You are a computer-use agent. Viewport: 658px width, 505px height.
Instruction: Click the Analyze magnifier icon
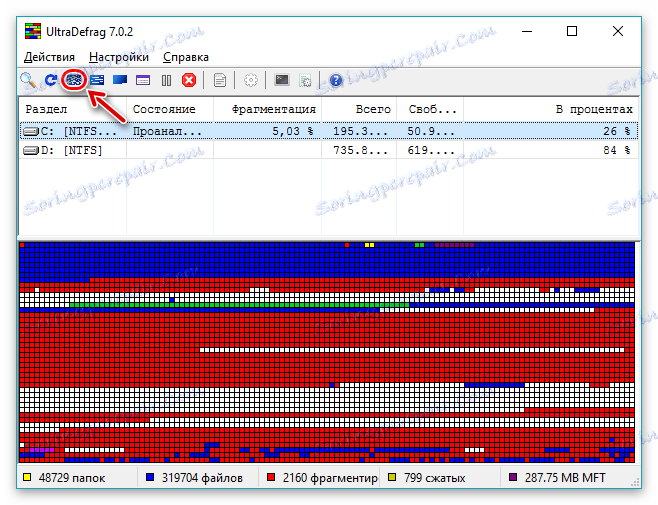point(28,80)
